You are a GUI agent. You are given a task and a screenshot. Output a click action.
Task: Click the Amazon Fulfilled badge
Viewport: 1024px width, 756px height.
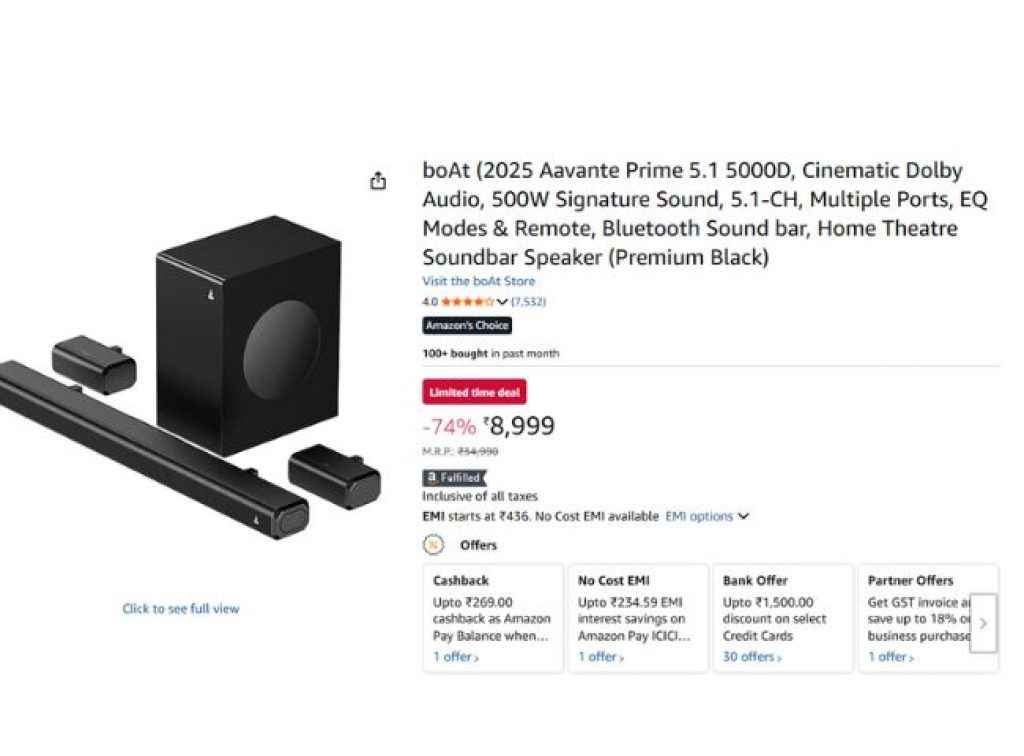(454, 478)
